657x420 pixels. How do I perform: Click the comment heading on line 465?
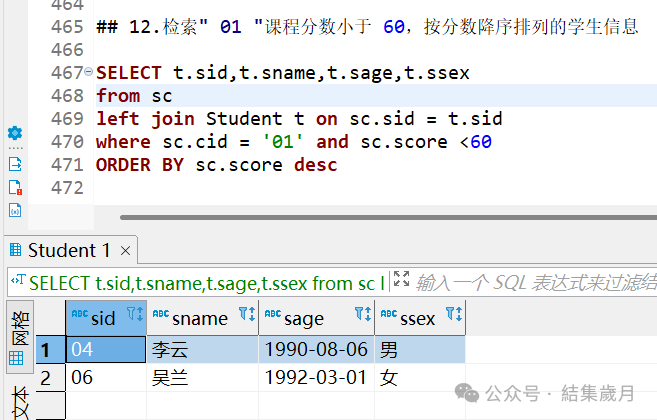click(367, 27)
